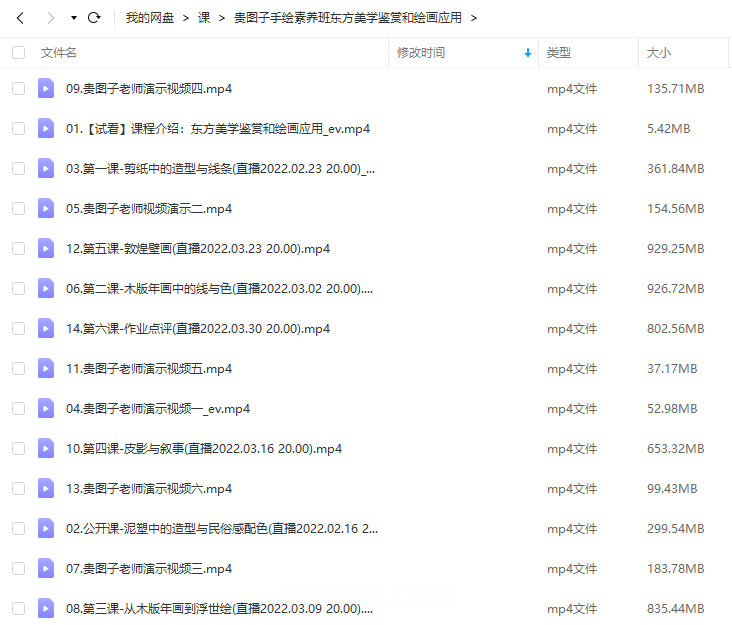Click the video icon for 12.第五课-敦煌壁画

[x=46, y=249]
